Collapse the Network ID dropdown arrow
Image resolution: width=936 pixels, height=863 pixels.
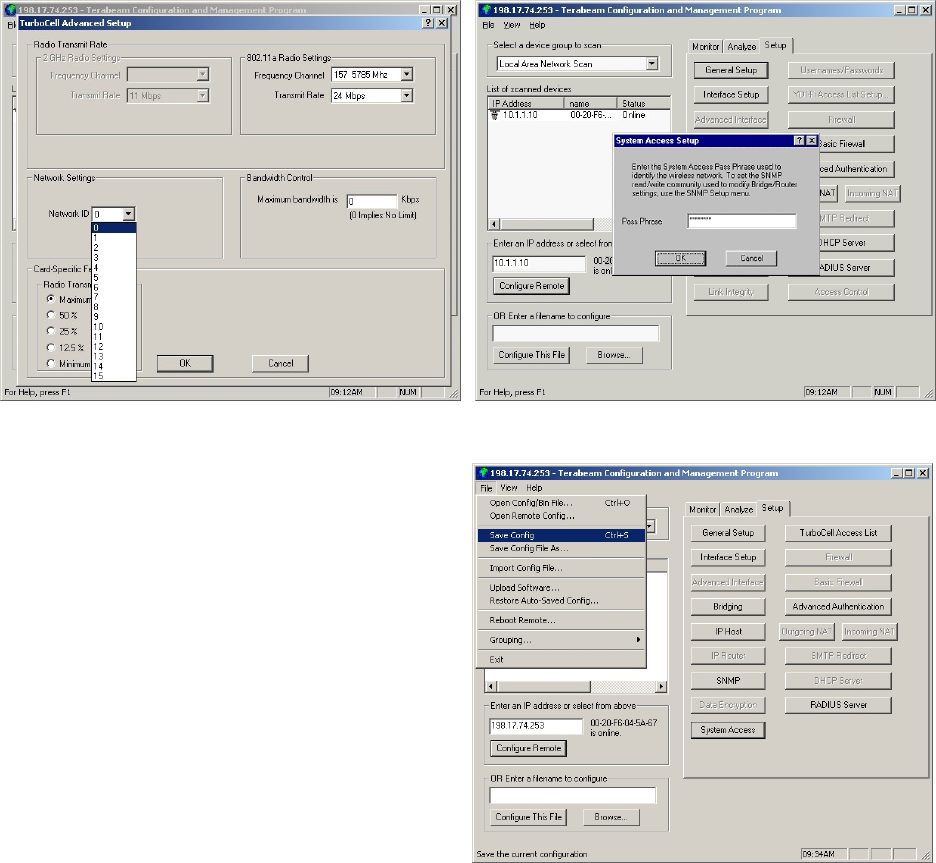click(x=128, y=214)
